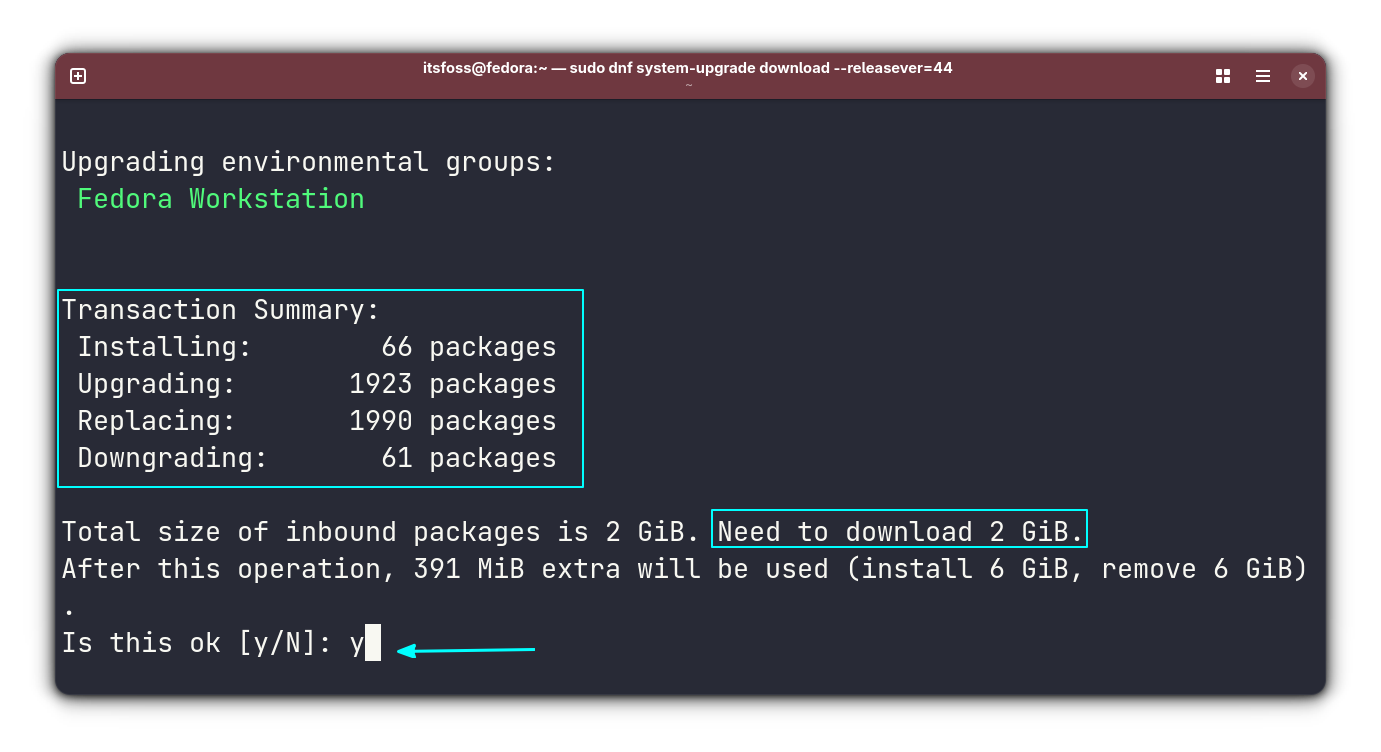
Task: Click the Transaction Summary heading
Action: point(220,309)
